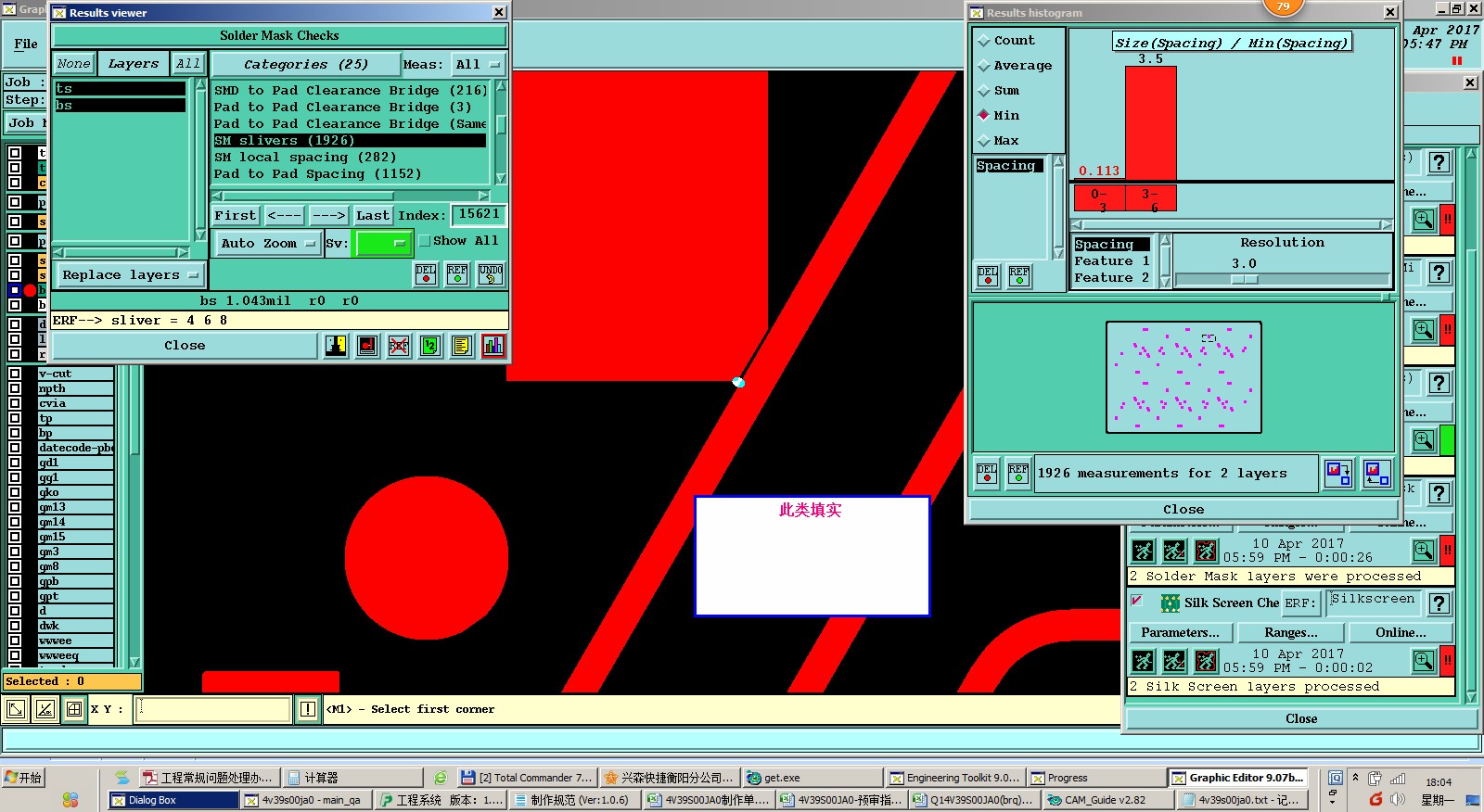The width and height of the screenshot is (1484, 812).
Task: Click red-outlined run icon in Solder Mask row
Action: [x=1206, y=551]
